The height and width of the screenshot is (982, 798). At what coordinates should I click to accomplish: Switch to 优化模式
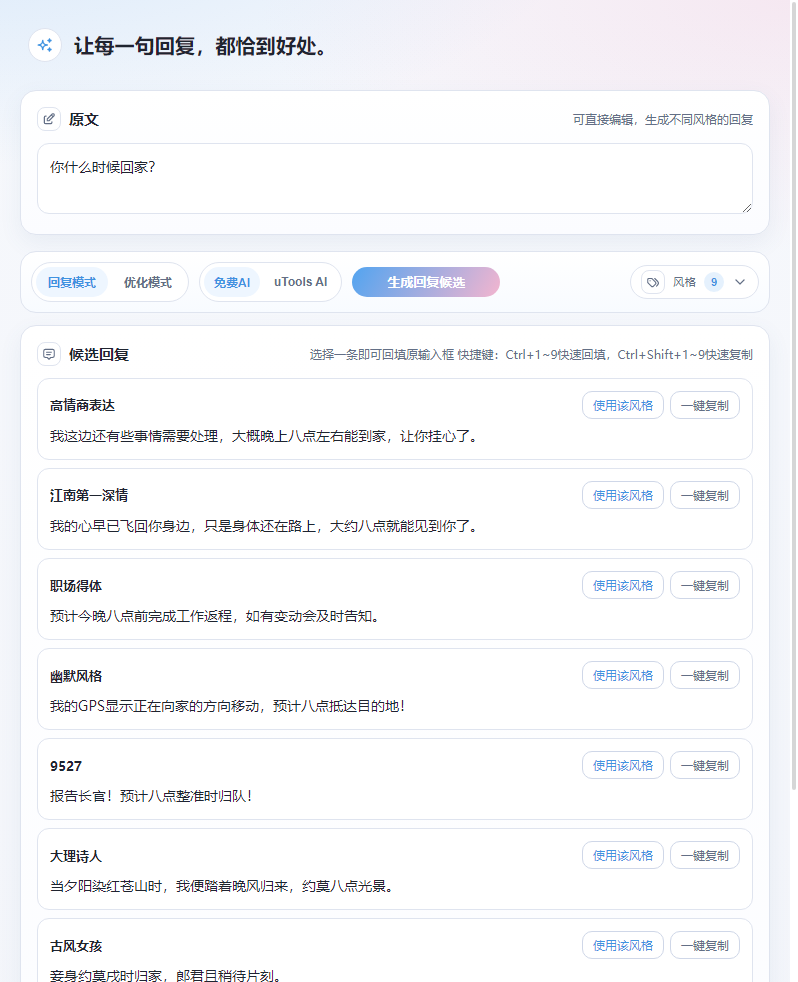coord(148,282)
